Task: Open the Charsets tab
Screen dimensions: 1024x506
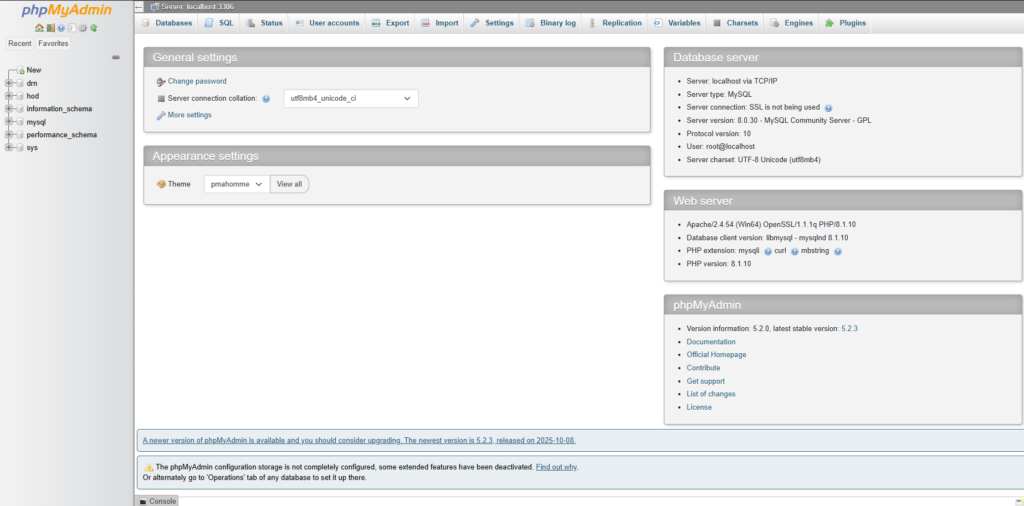Action: pos(735,23)
